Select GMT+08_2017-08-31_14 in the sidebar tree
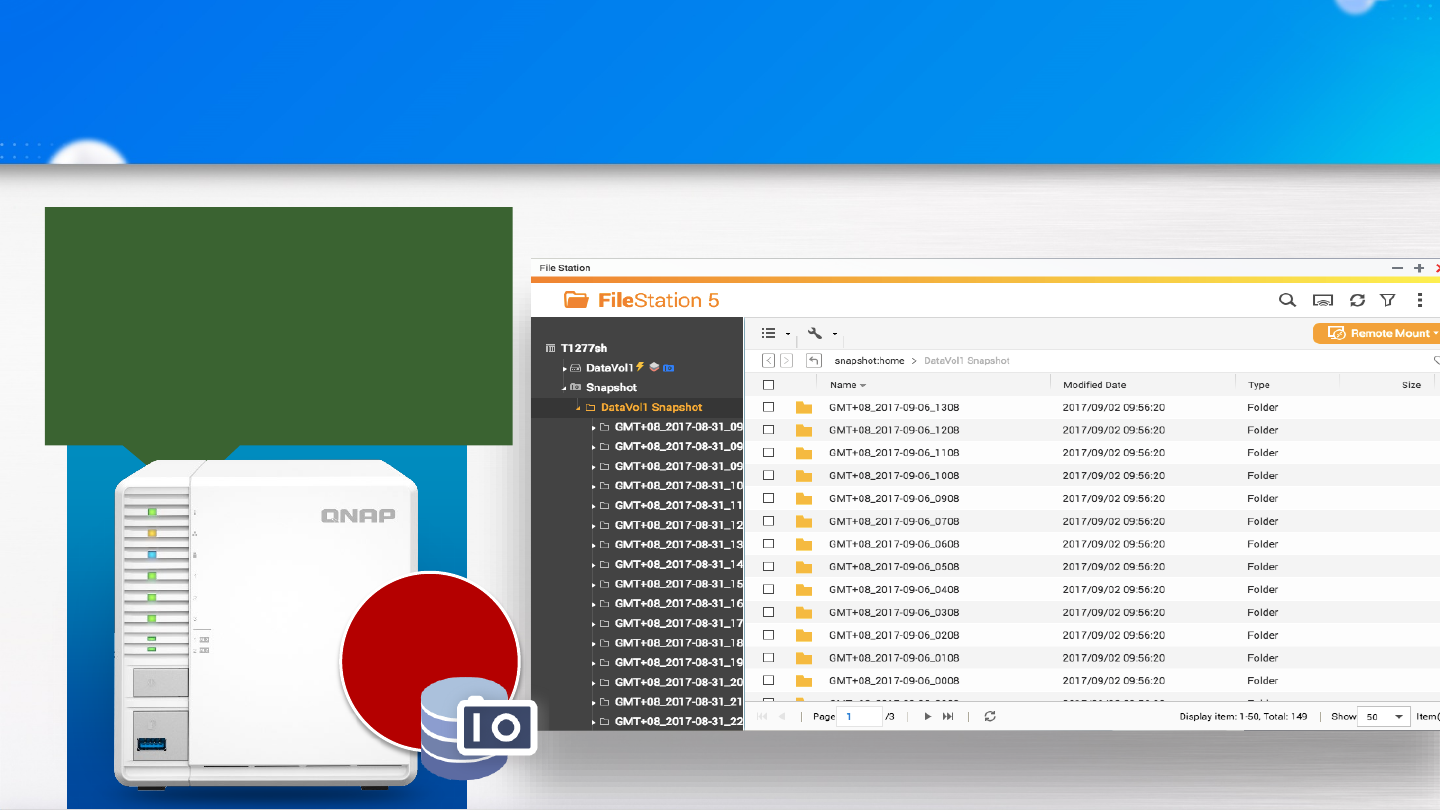 pos(679,565)
